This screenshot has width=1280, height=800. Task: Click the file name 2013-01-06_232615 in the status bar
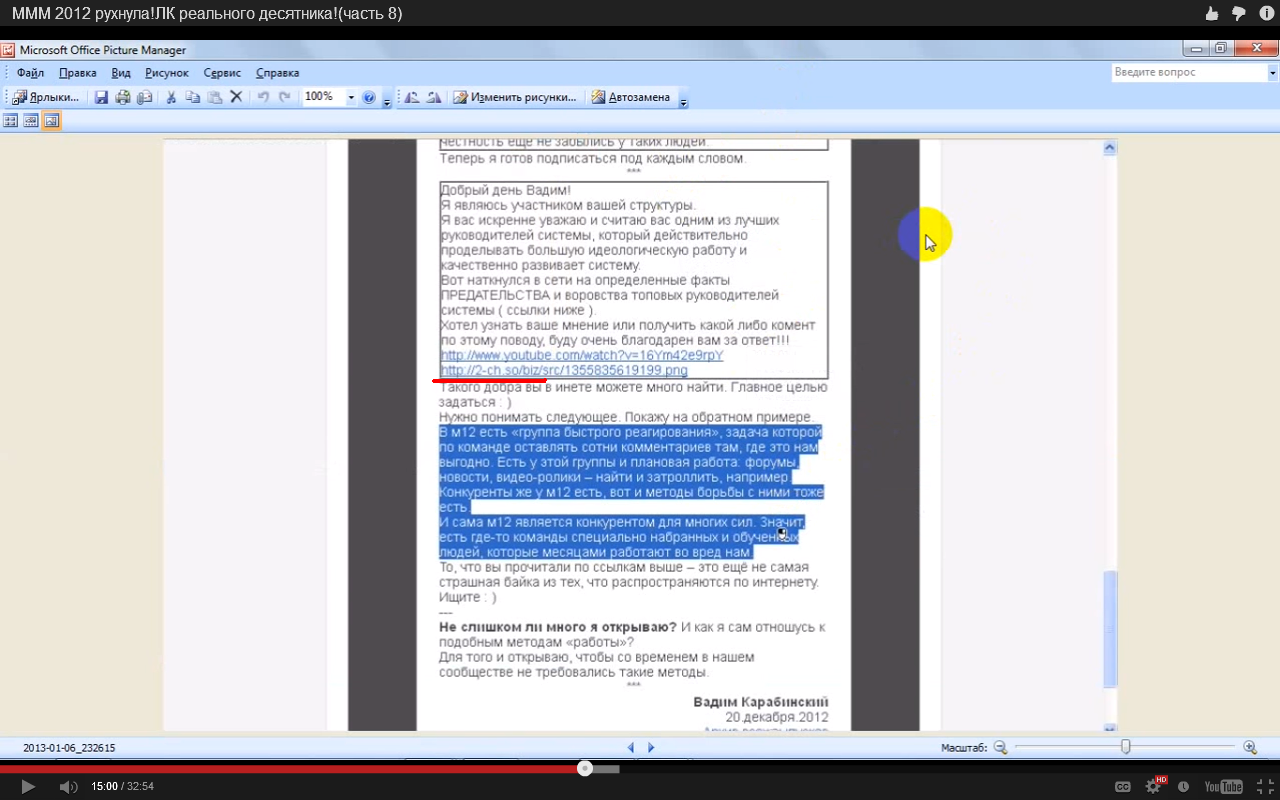point(69,747)
